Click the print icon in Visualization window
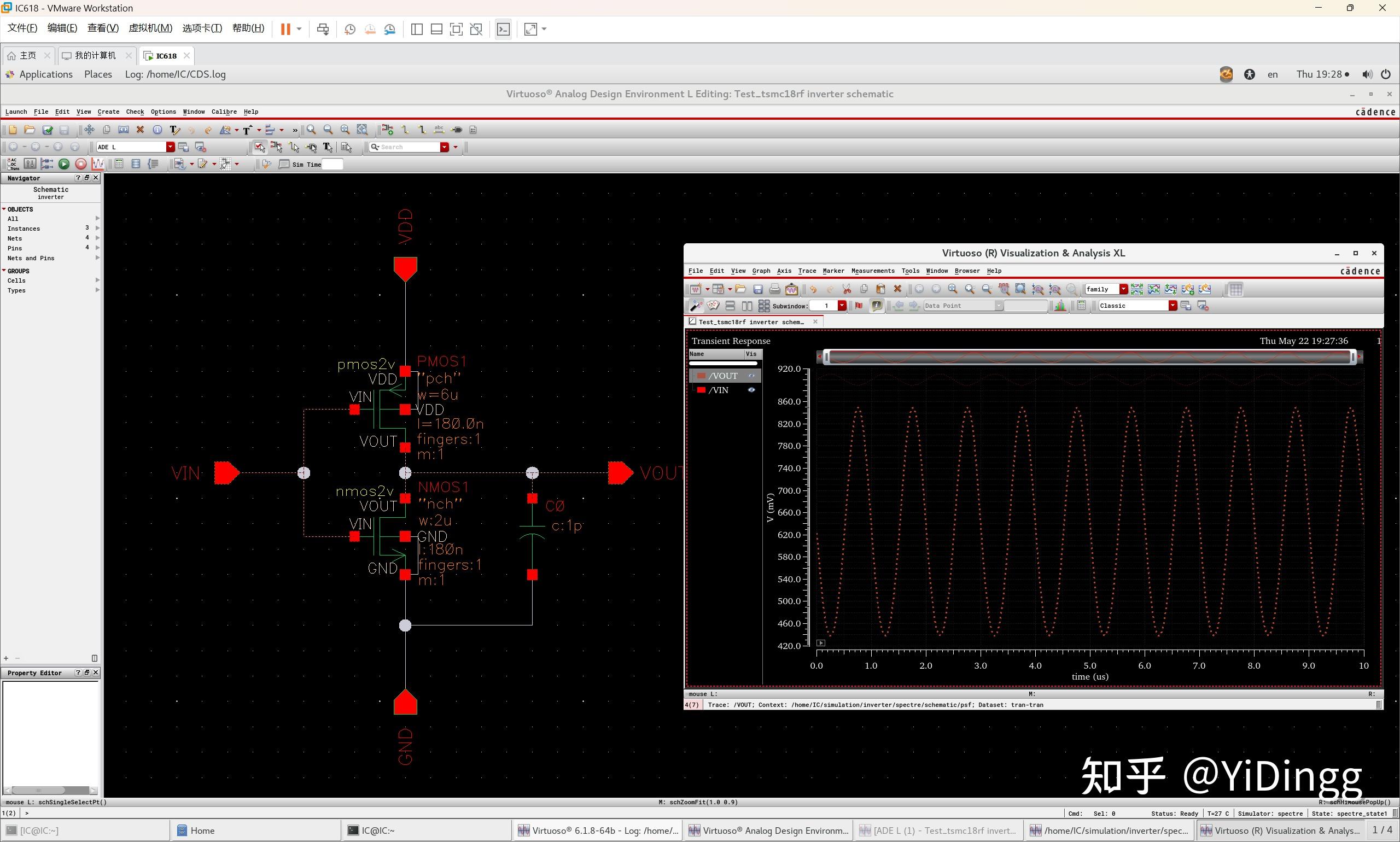1400x842 pixels. (x=774, y=289)
